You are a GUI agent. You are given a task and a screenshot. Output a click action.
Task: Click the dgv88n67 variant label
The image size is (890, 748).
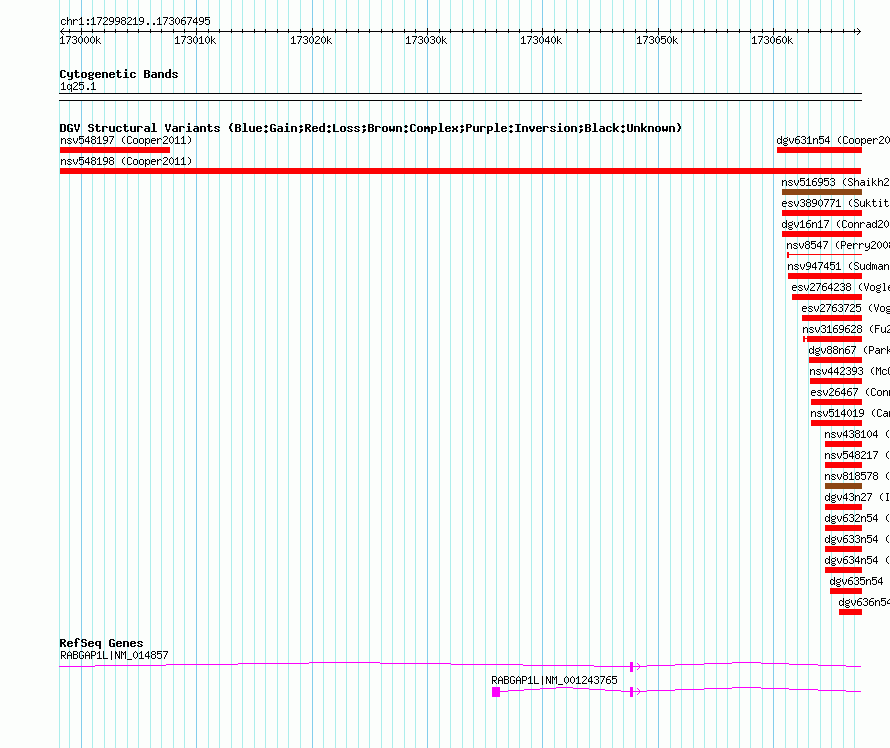pyautogui.click(x=849, y=350)
